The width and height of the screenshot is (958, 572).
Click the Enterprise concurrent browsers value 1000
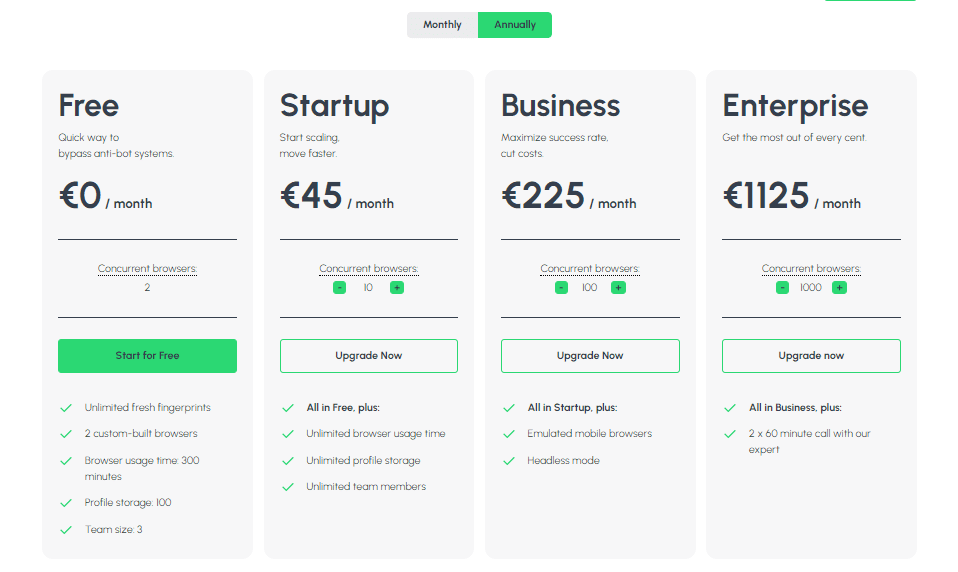[811, 288]
